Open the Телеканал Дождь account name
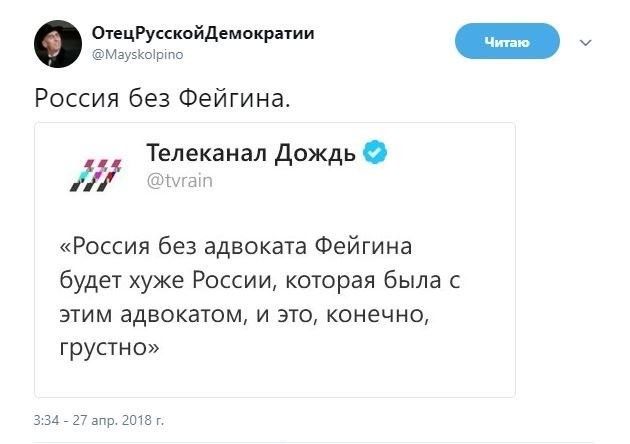This screenshot has width=630, height=444. point(251,154)
